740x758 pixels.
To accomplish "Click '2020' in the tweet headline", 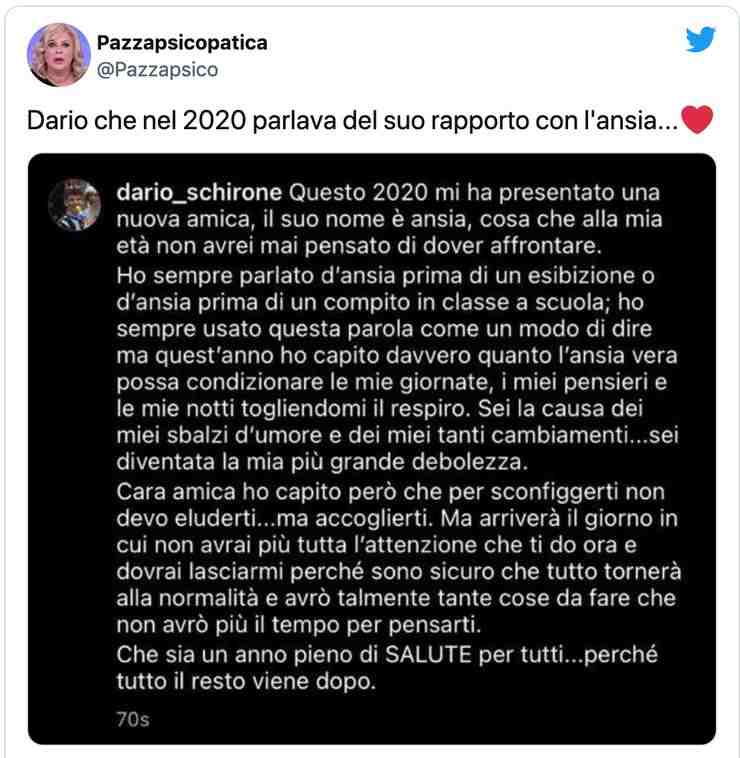I will coord(215,120).
